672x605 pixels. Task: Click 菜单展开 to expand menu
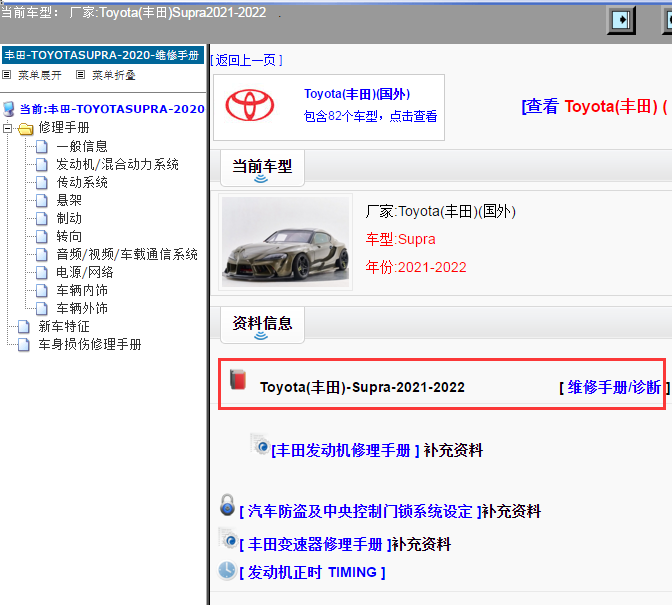[40, 75]
